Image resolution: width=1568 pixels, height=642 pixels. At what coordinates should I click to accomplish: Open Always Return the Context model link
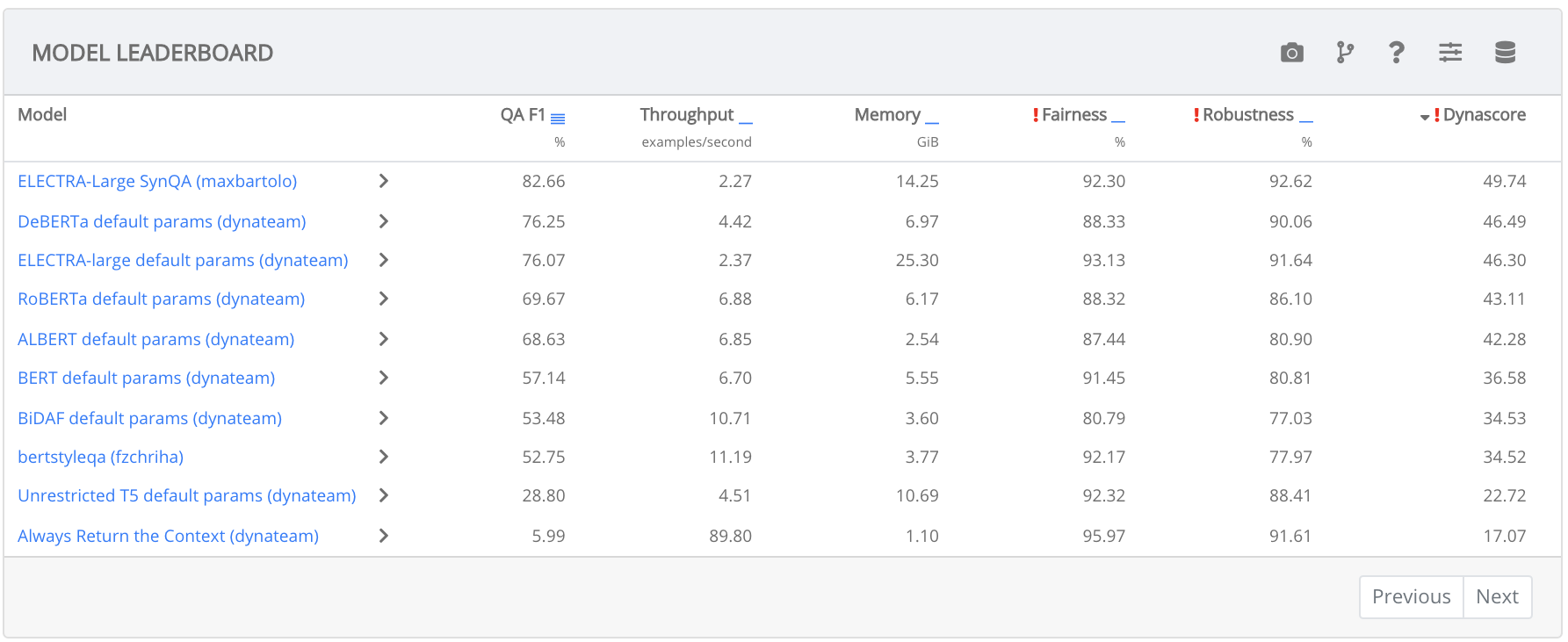(x=168, y=536)
